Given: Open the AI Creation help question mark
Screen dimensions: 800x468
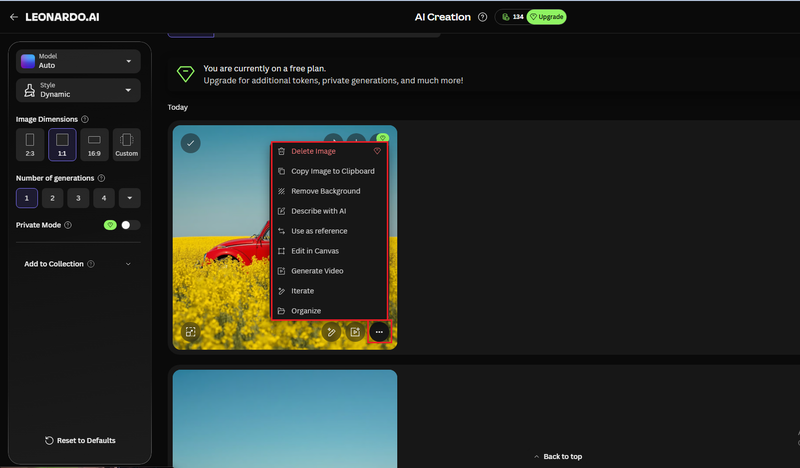Looking at the screenshot, I should pyautogui.click(x=482, y=17).
